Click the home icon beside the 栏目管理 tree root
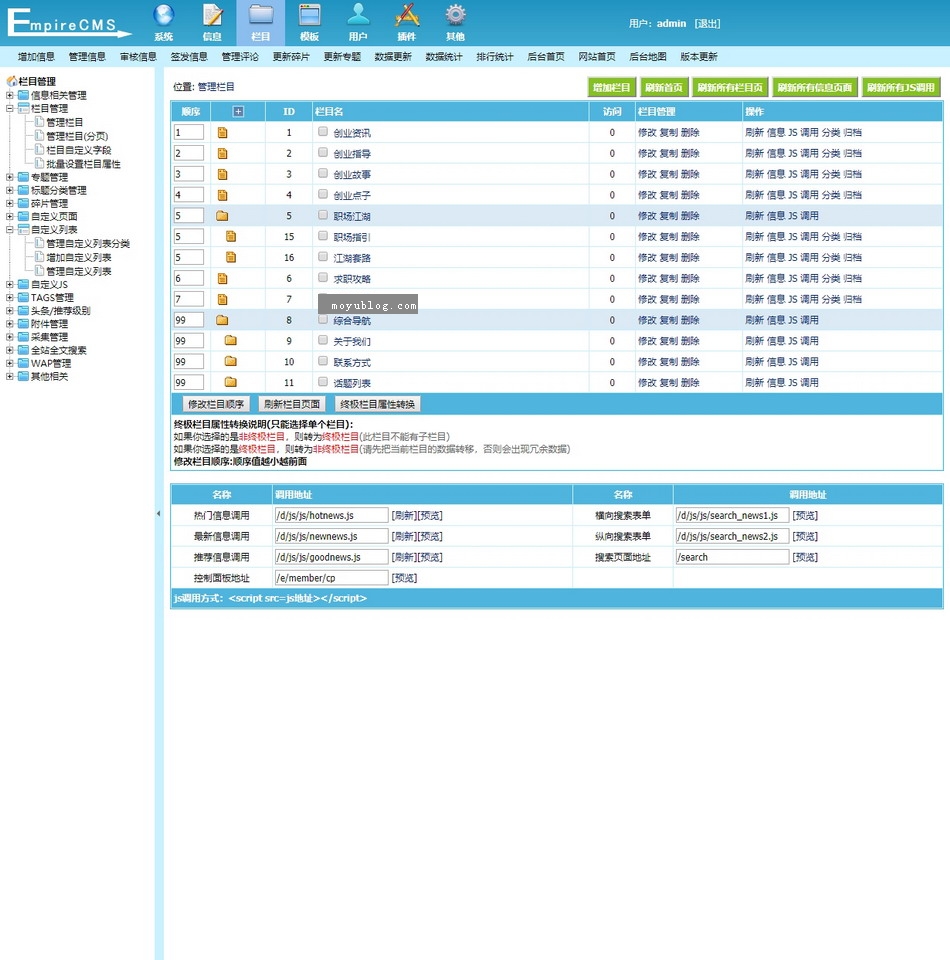 12,81
